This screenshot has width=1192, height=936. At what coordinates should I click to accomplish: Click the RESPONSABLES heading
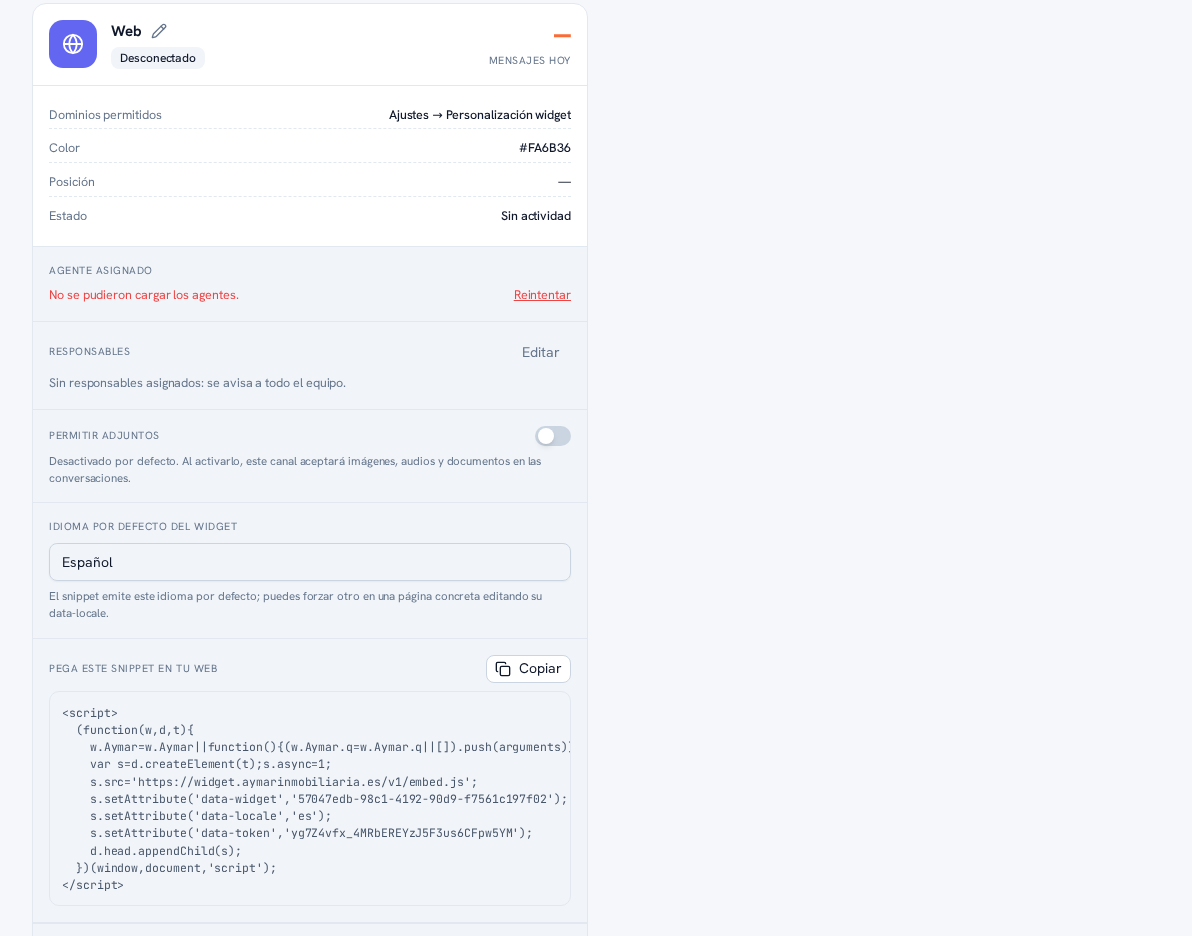click(x=90, y=352)
